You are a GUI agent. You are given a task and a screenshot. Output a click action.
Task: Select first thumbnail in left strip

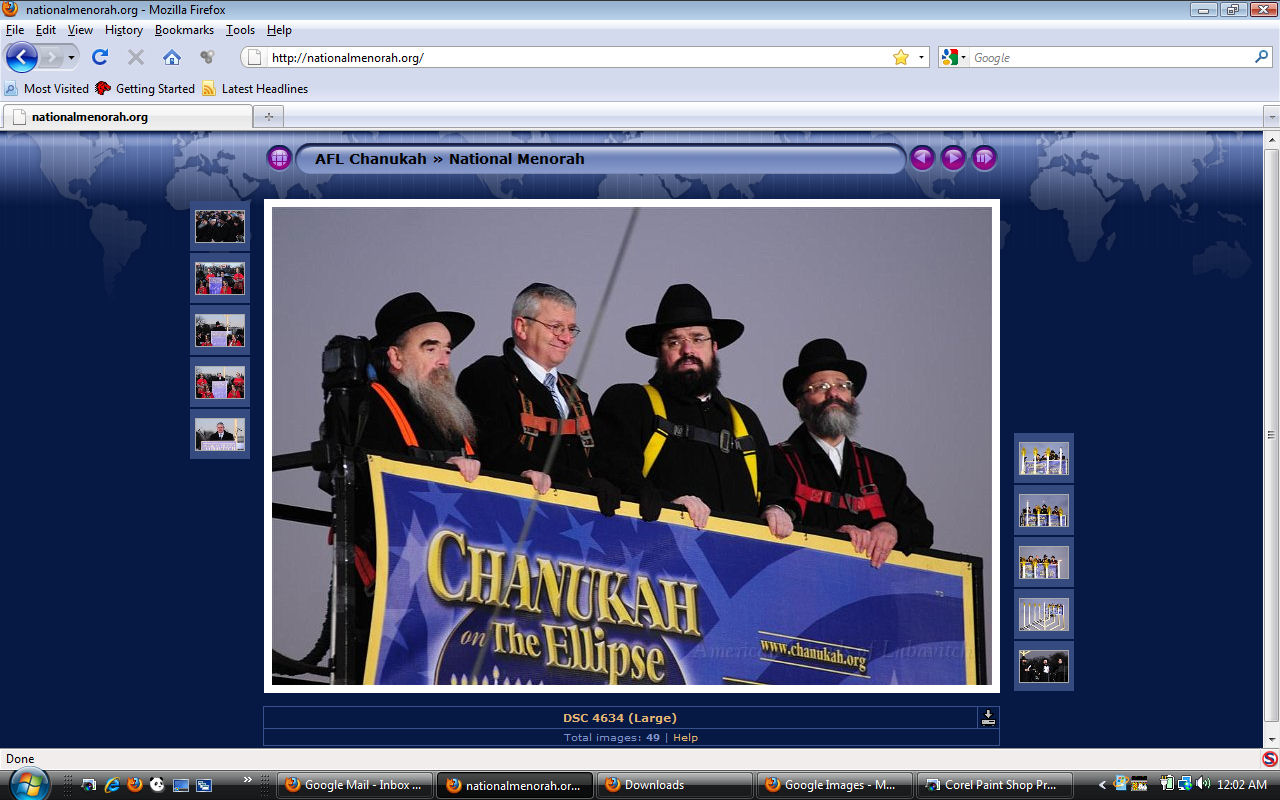220,226
